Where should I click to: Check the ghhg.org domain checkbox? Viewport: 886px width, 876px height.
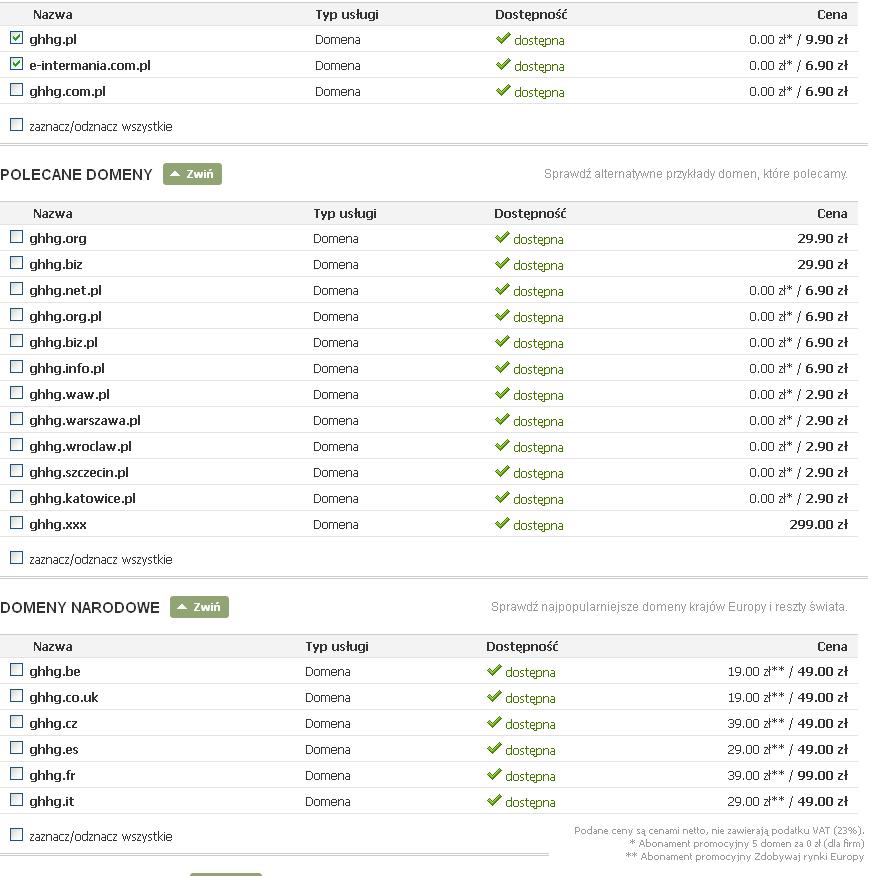tap(16, 237)
